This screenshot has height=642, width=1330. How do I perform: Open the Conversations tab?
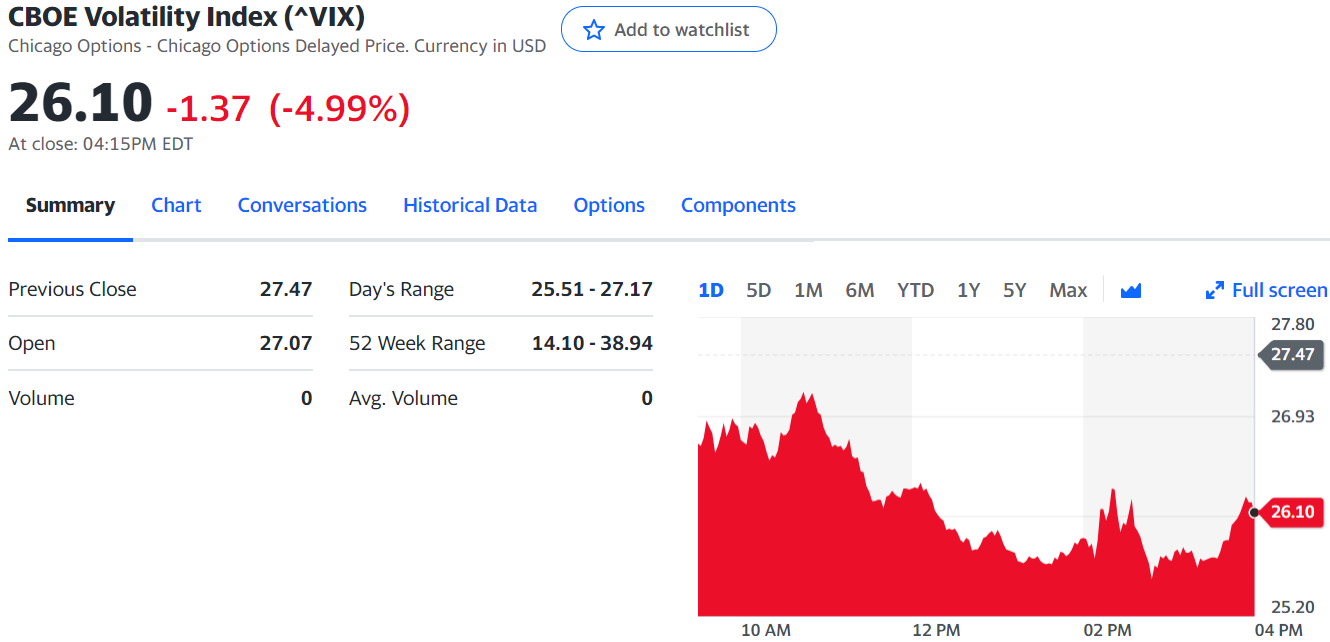tap(302, 205)
